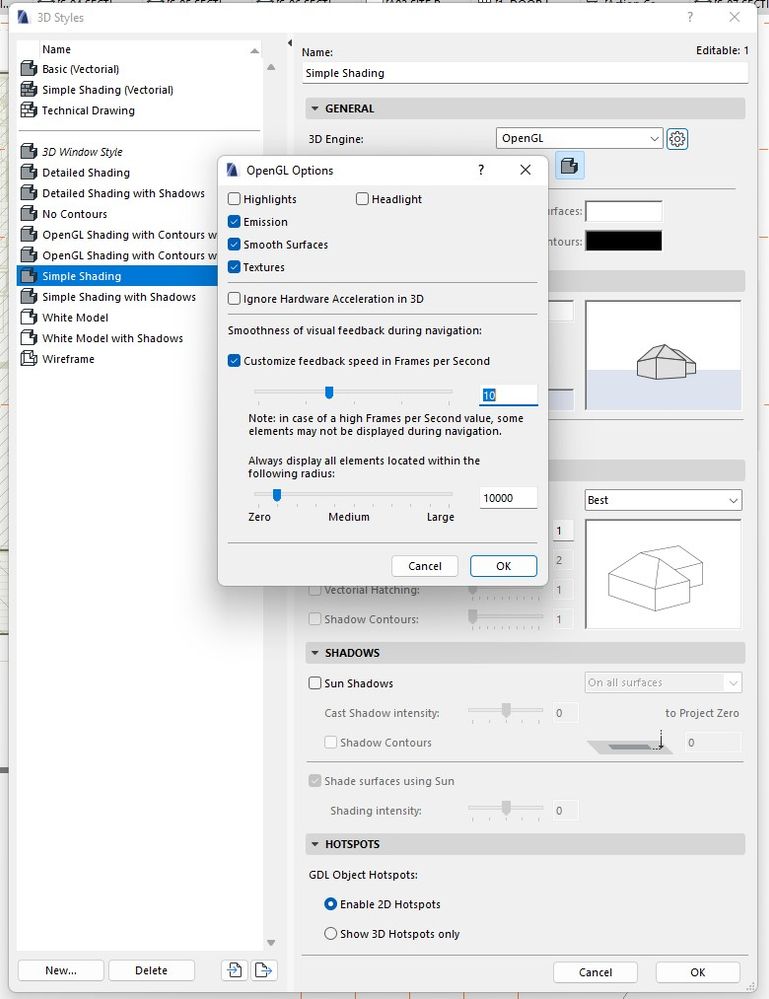This screenshot has width=769, height=999.
Task: Click the export 3D style icon
Action: click(263, 970)
